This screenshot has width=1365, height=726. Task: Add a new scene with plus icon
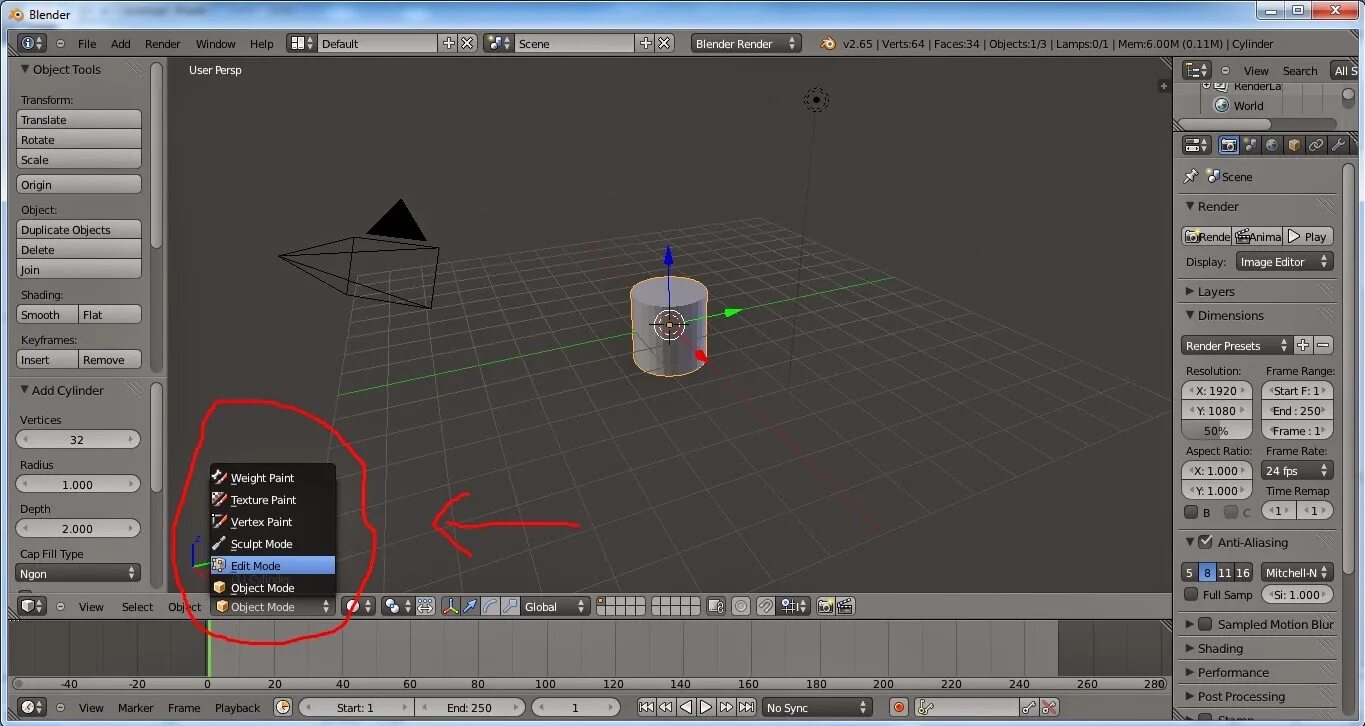[x=645, y=43]
